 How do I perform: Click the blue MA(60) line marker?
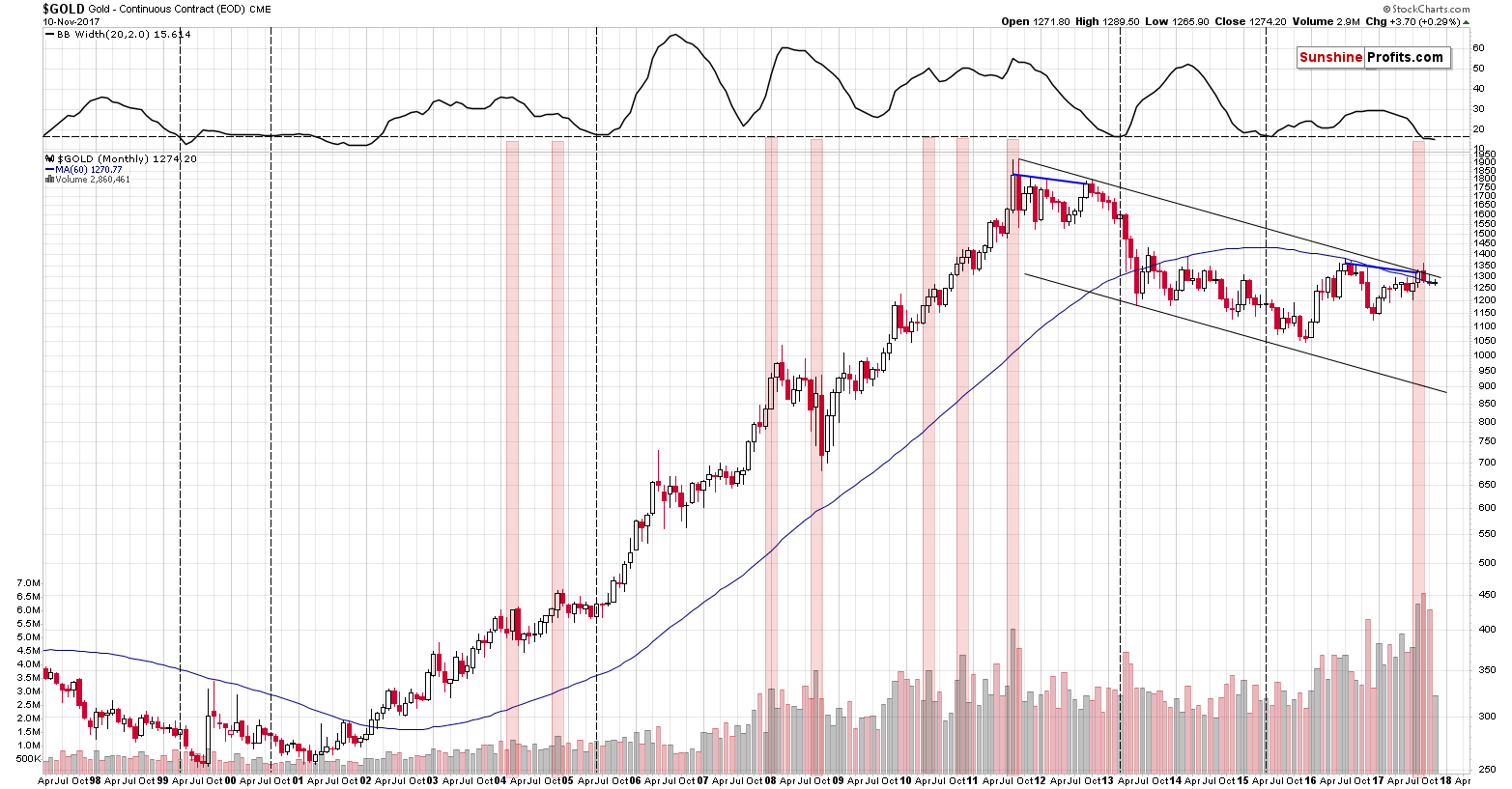tap(49, 170)
